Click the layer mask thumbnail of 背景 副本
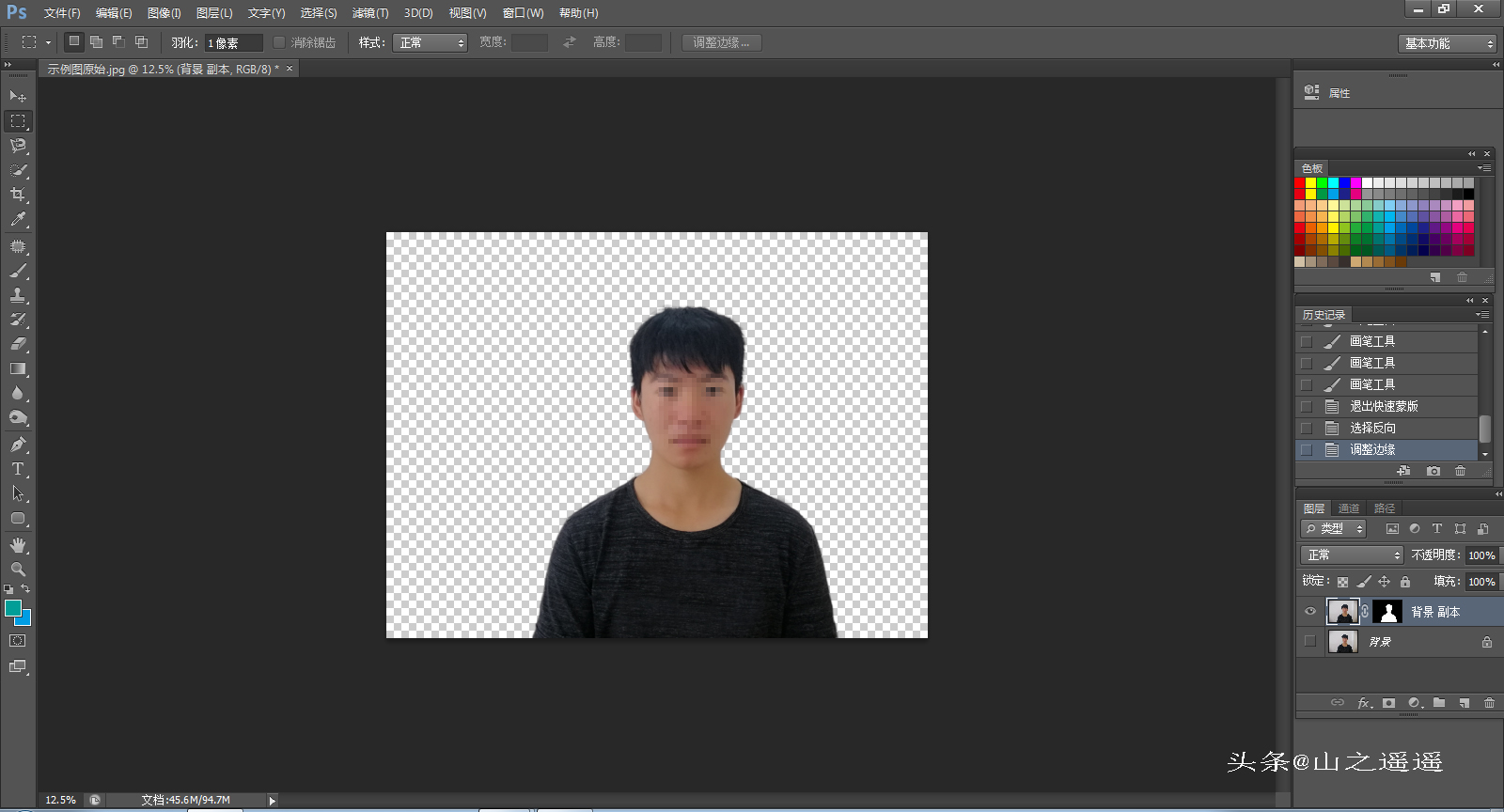 (x=1387, y=612)
